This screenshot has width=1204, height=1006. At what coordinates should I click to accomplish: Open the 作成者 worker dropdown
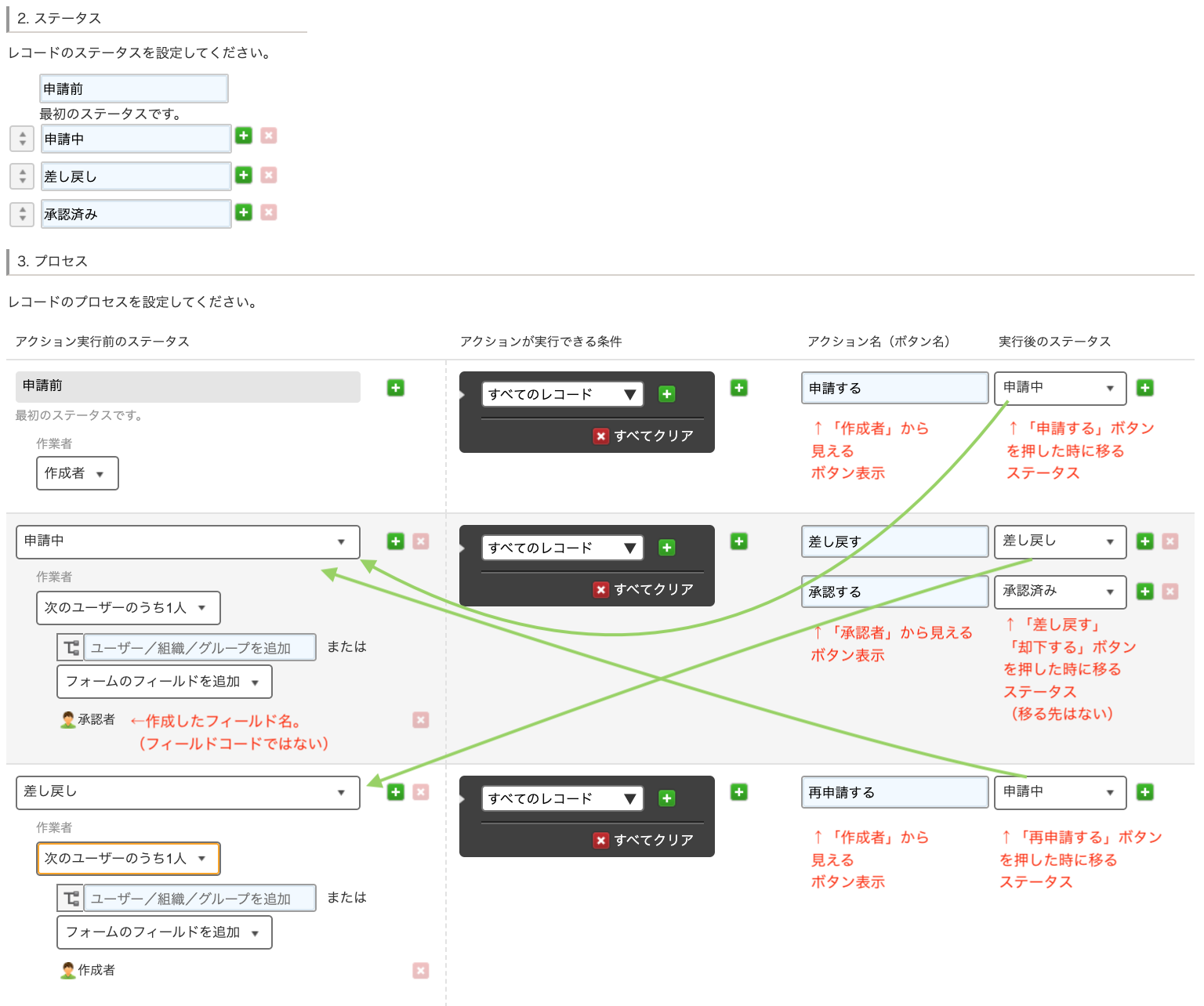77,472
